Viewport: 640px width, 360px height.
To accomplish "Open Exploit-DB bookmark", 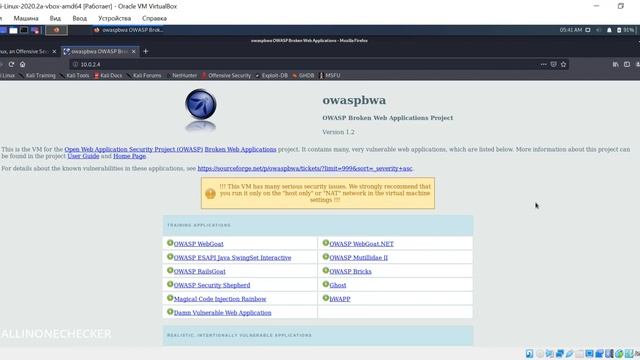I will click(272, 76).
